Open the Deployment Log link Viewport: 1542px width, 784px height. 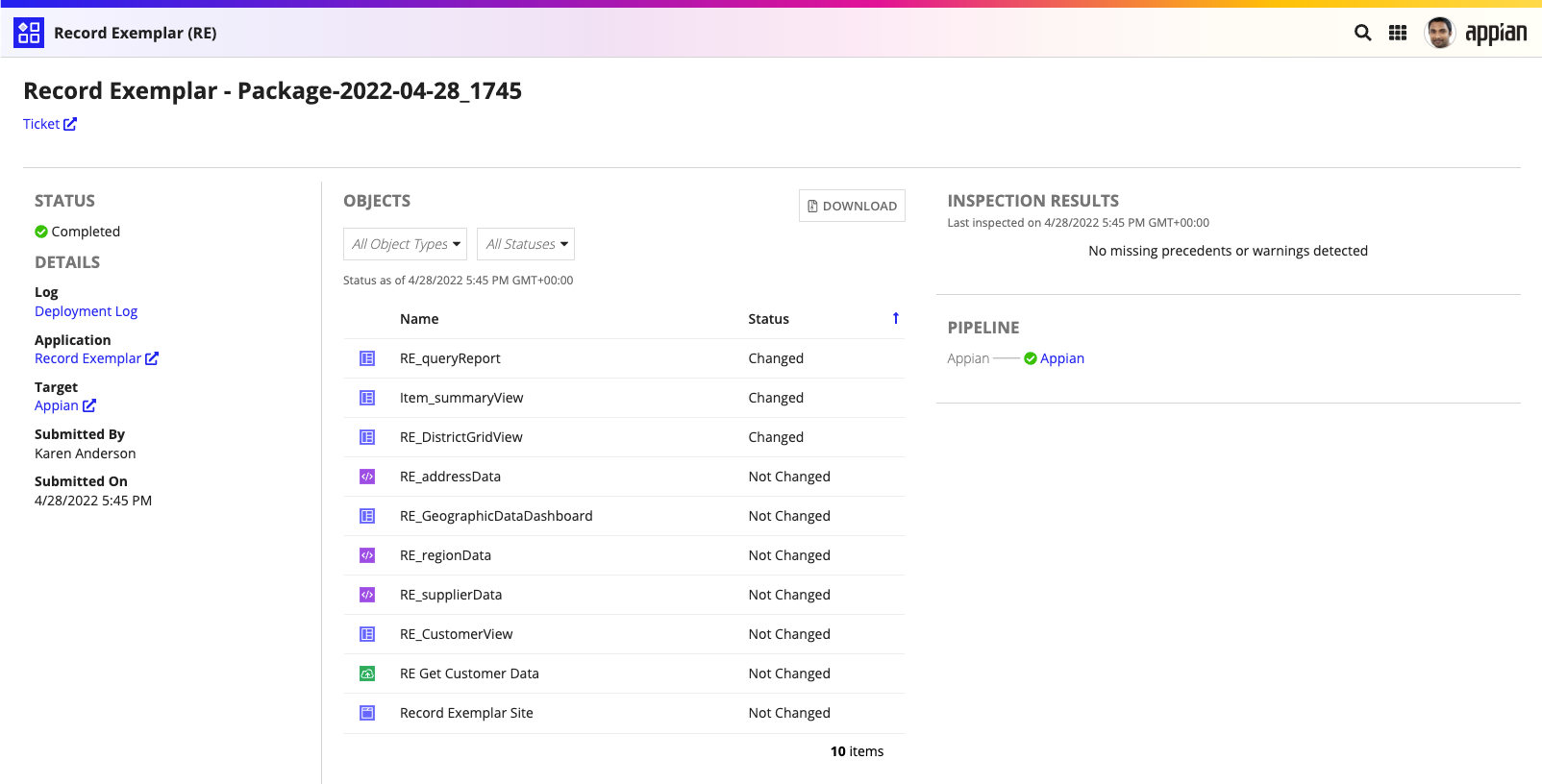(86, 311)
